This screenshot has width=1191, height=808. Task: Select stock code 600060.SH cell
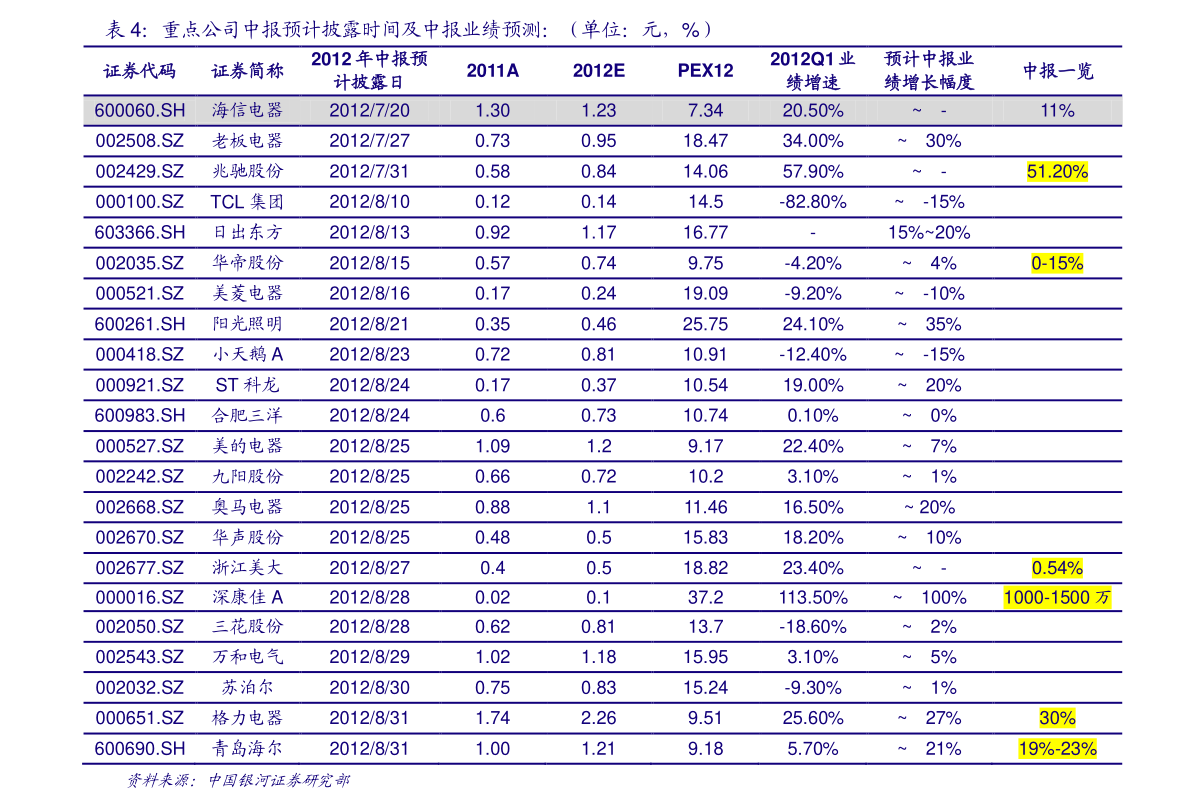tap(140, 111)
